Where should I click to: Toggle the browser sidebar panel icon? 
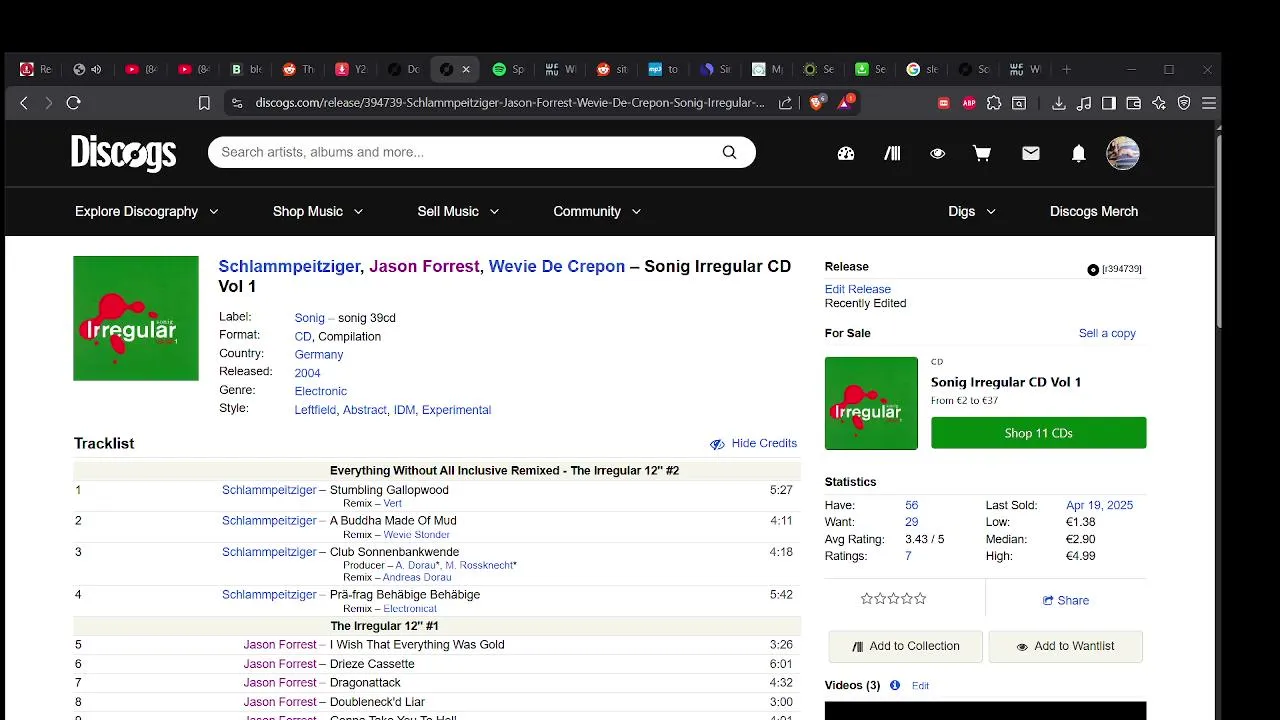[1109, 102]
